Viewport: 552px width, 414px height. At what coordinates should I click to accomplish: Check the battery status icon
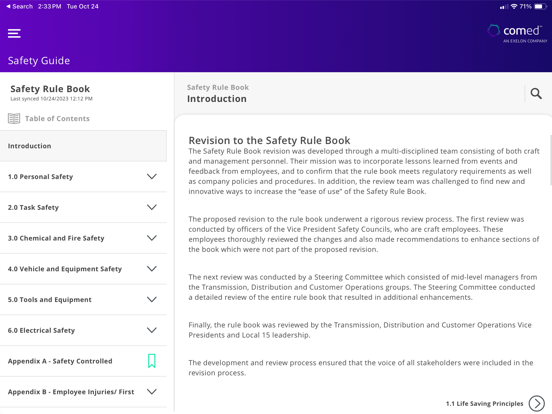coord(540,6)
